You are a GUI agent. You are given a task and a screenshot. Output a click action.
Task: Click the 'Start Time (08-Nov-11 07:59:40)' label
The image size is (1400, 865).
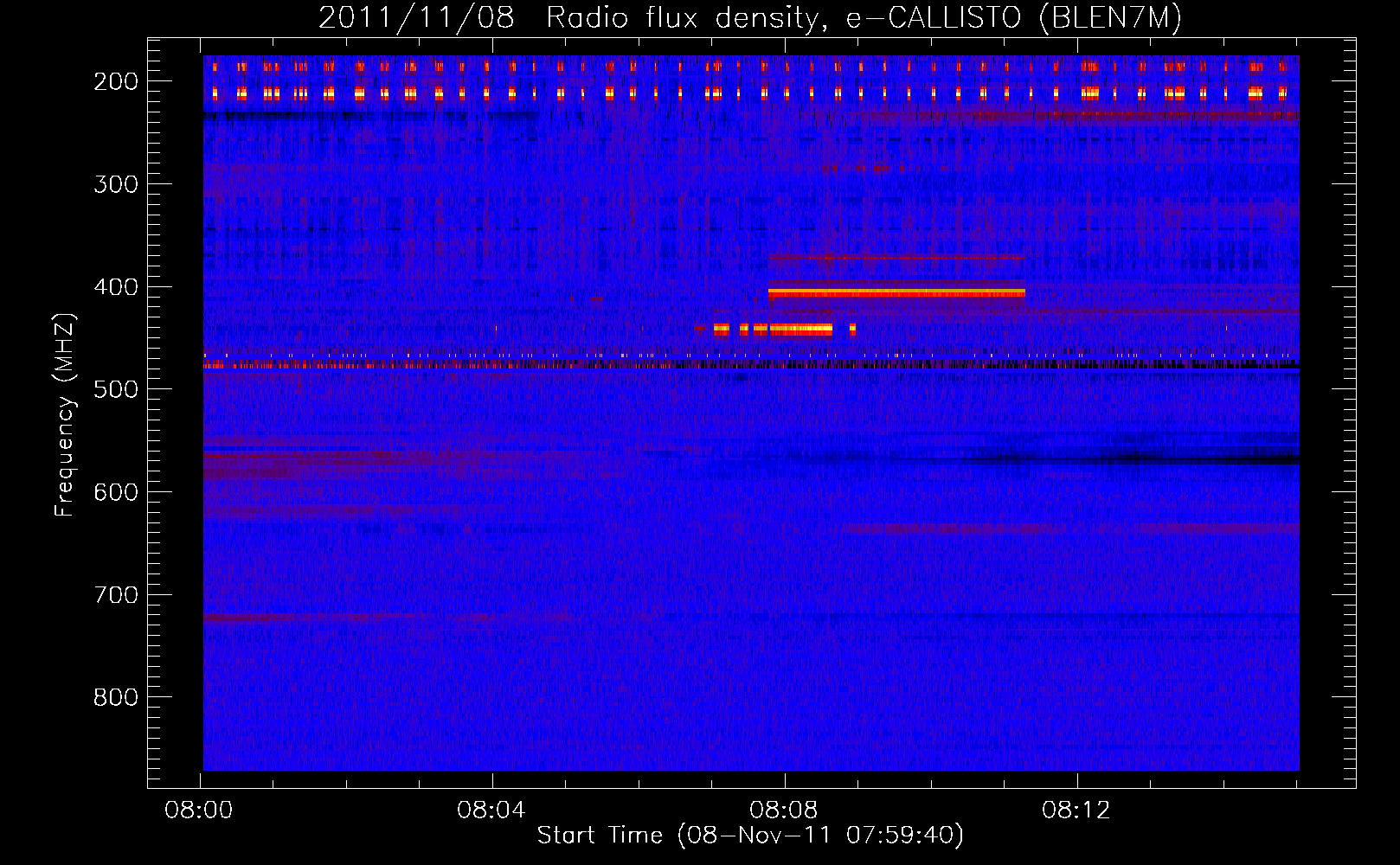750,836
